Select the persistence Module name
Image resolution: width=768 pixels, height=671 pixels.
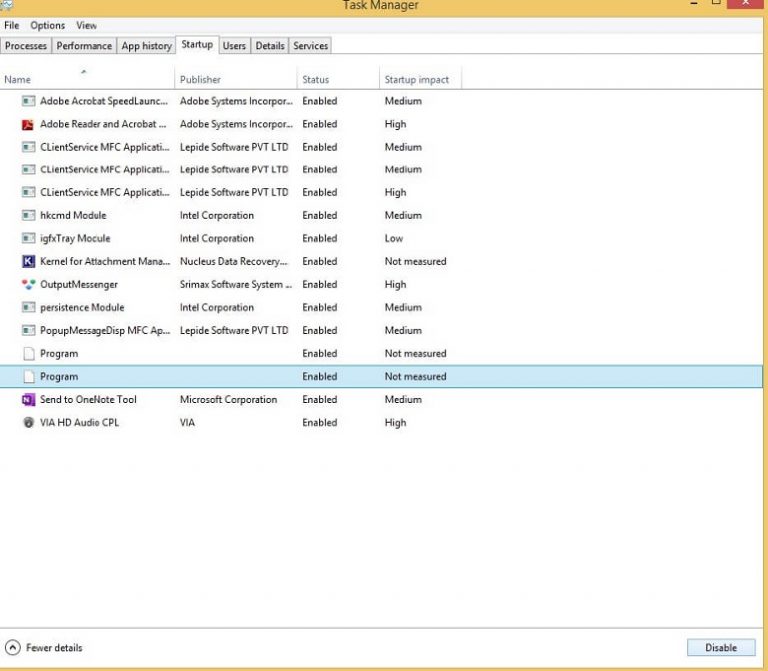82,308
